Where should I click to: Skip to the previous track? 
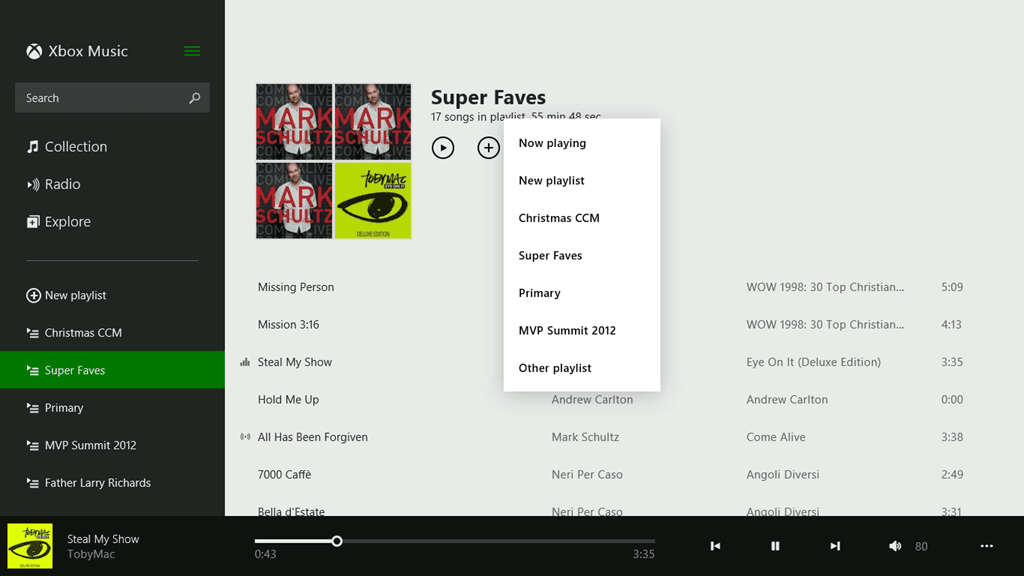click(x=715, y=546)
